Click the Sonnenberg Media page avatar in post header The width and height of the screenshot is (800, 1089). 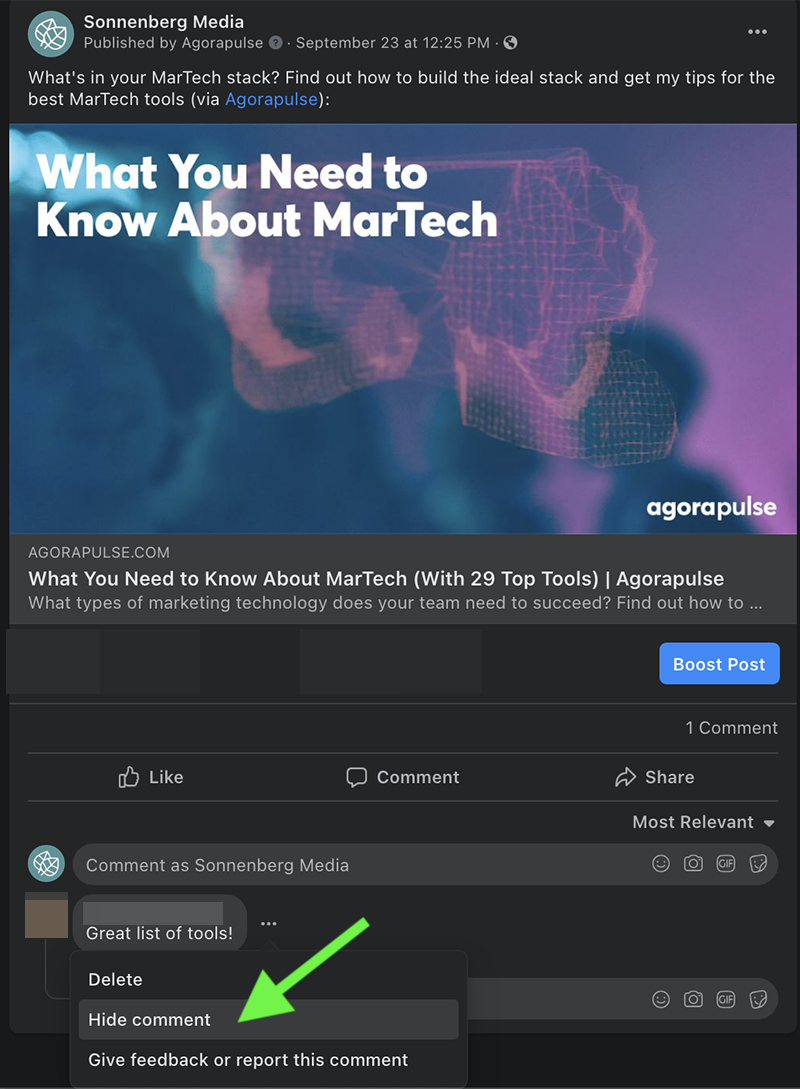tap(51, 33)
